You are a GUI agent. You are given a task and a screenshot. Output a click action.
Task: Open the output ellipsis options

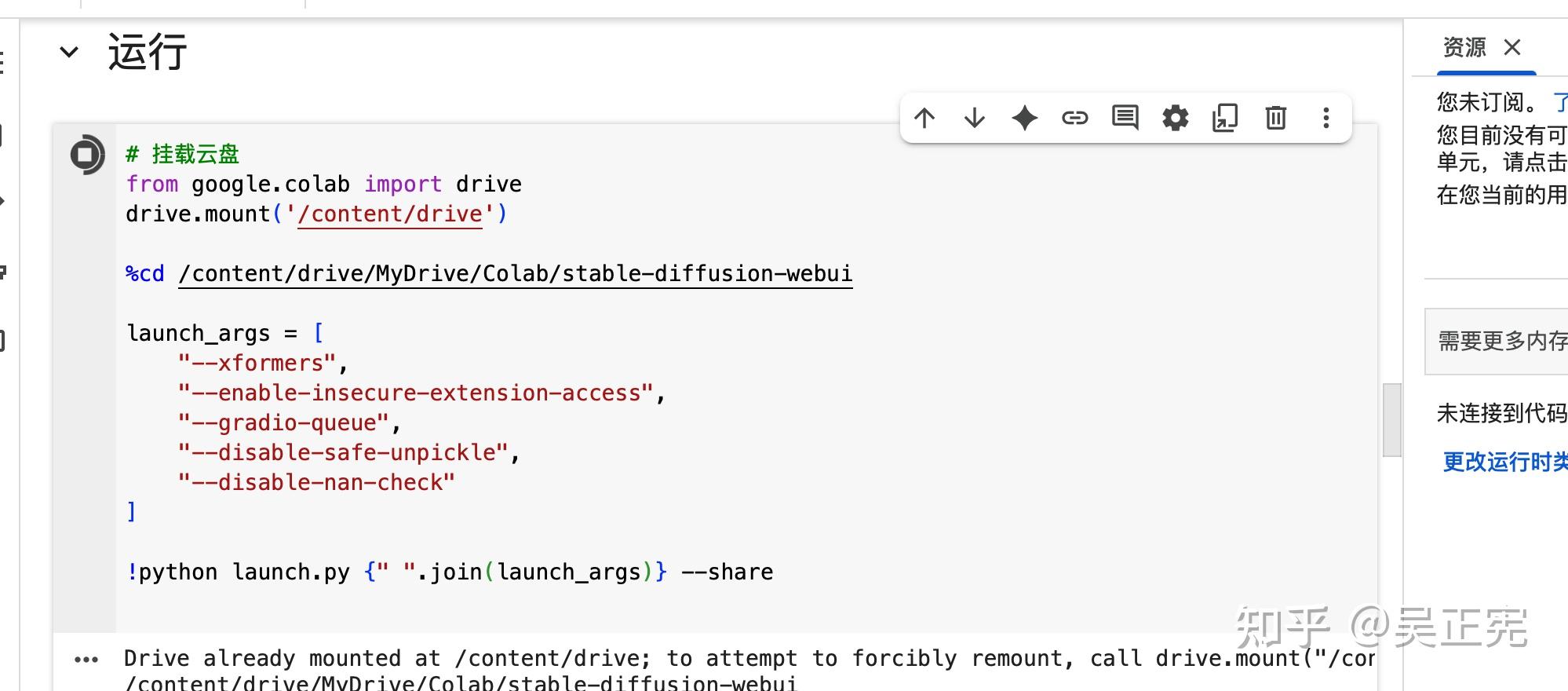coord(86,660)
